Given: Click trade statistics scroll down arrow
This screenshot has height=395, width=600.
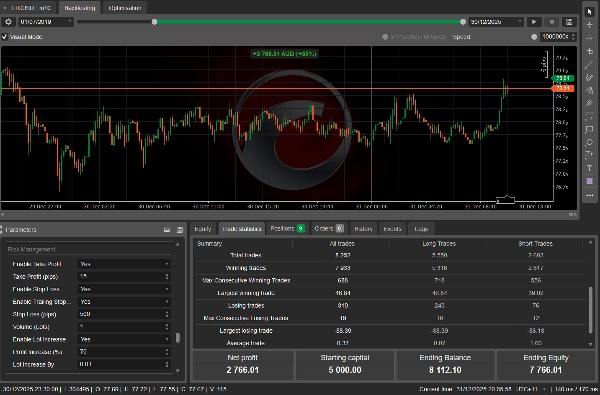Looking at the screenshot, I should pyautogui.click(x=590, y=344).
